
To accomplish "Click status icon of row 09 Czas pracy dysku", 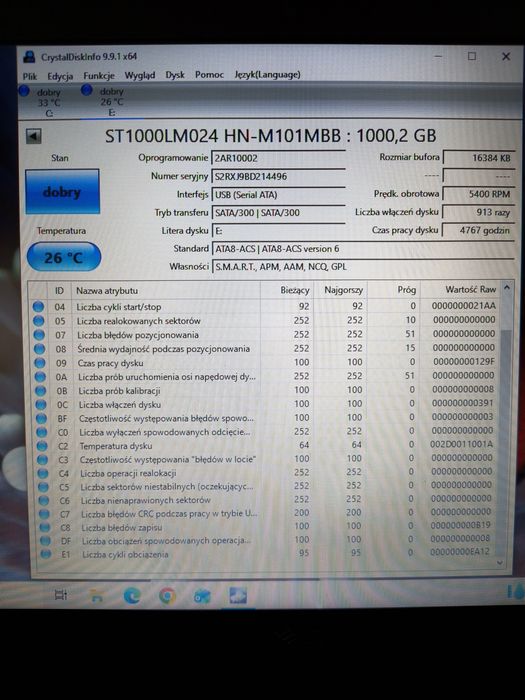I will click(40, 363).
